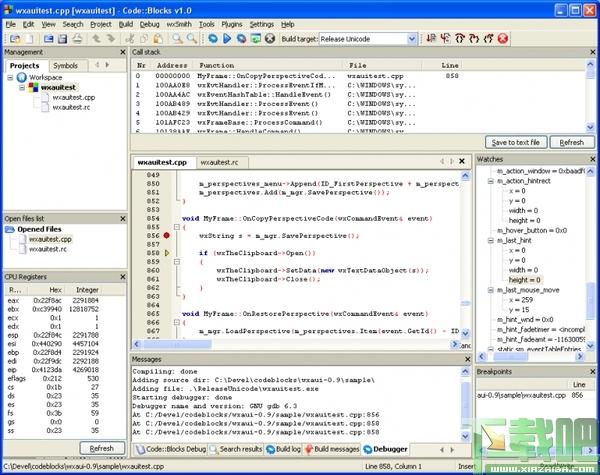
Task: Click the open-folder icon at toolbar start
Action: (x=15, y=39)
